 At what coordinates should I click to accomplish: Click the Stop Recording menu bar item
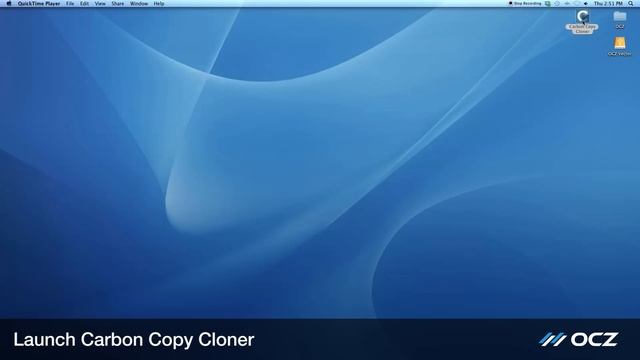tap(525, 3)
